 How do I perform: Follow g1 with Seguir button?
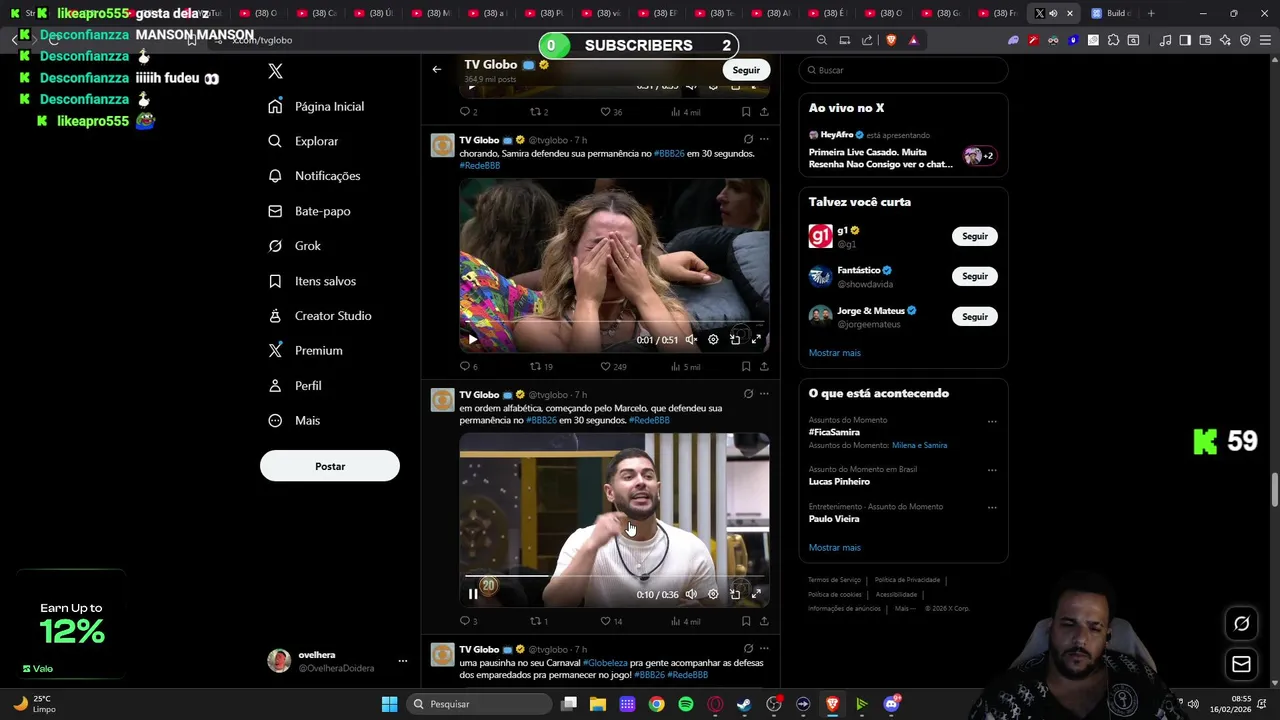975,237
